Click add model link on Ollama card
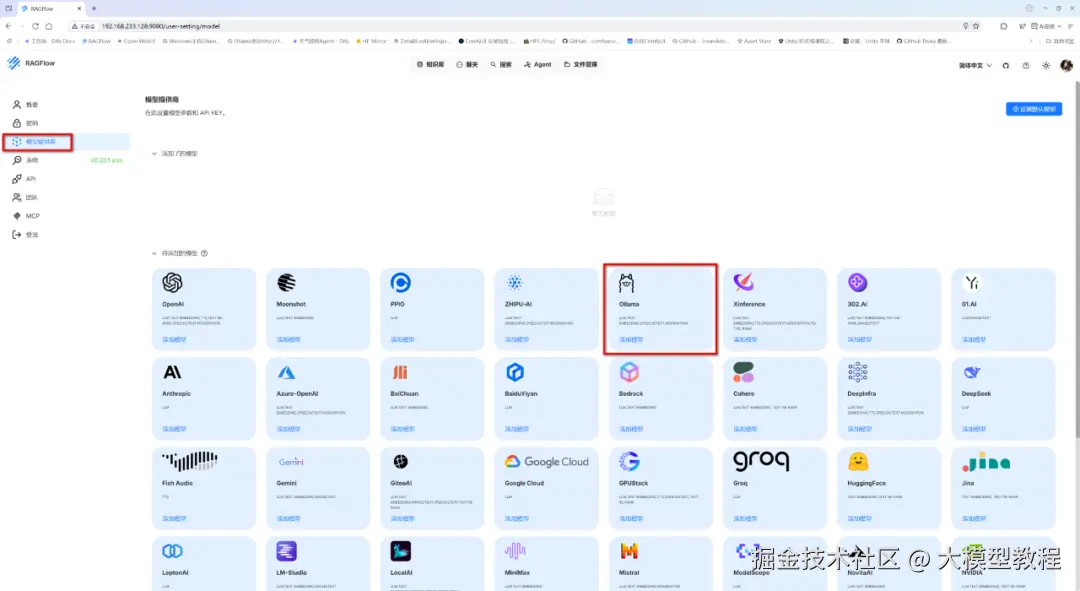The height and width of the screenshot is (591, 1080). coord(631,340)
